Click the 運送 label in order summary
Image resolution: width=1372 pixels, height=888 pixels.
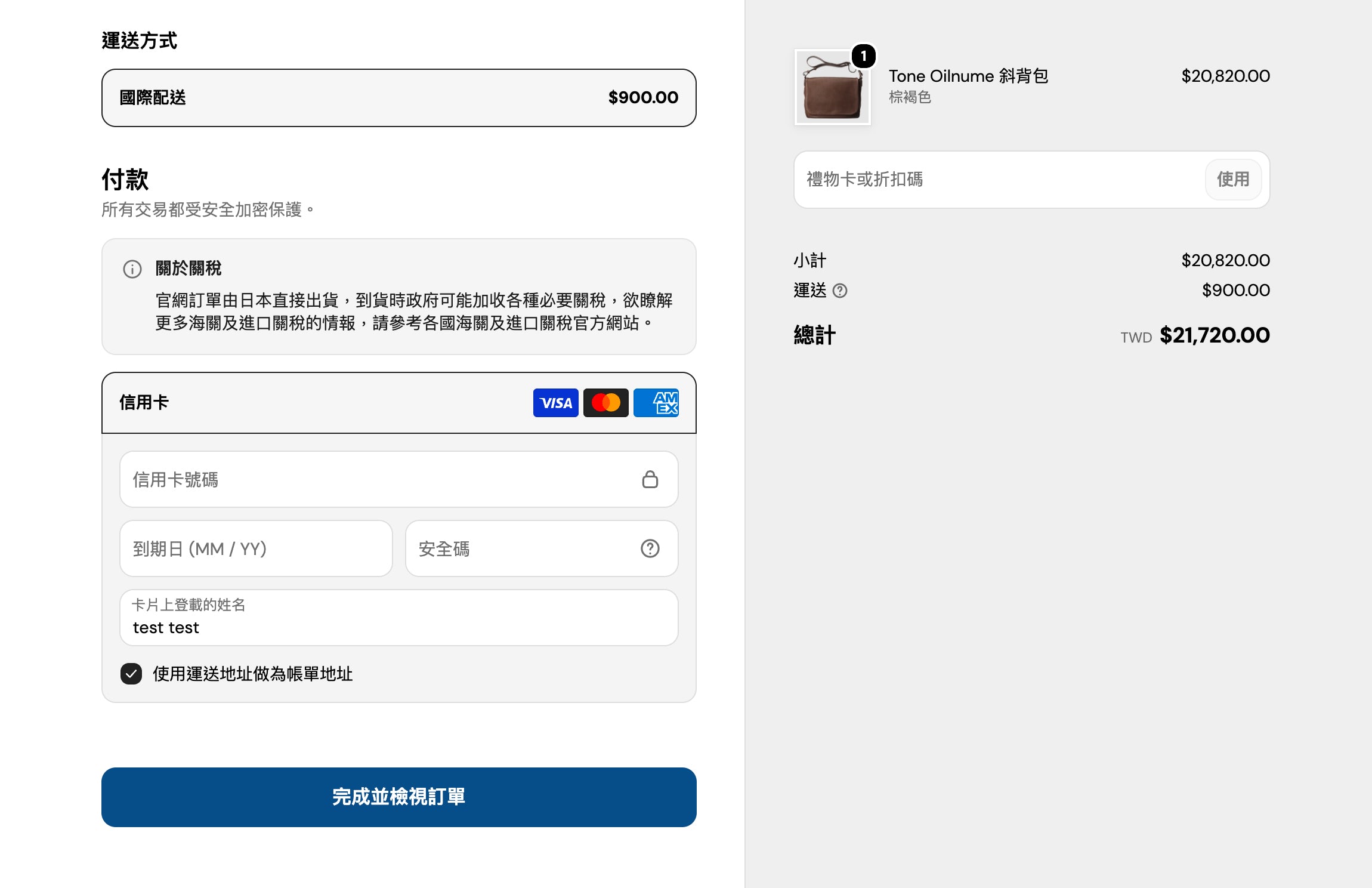(x=809, y=290)
